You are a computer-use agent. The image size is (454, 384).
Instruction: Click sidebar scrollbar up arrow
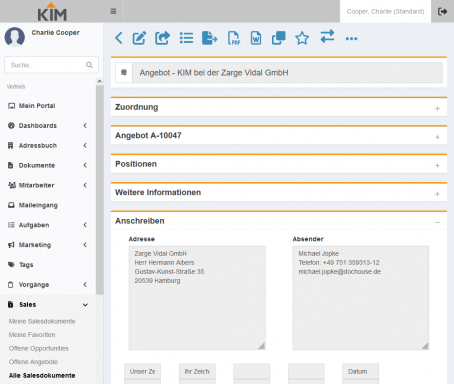pos(99,81)
